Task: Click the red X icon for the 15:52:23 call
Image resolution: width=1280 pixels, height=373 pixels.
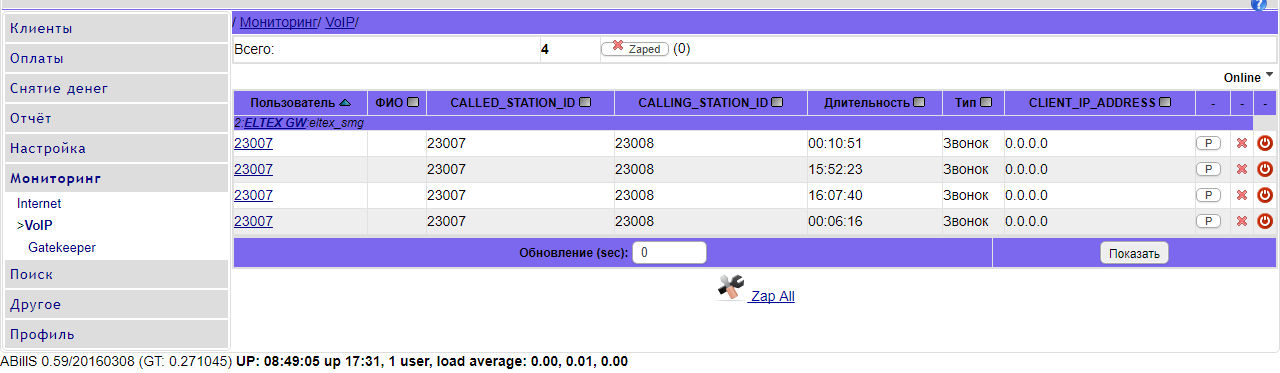Action: click(x=1242, y=169)
